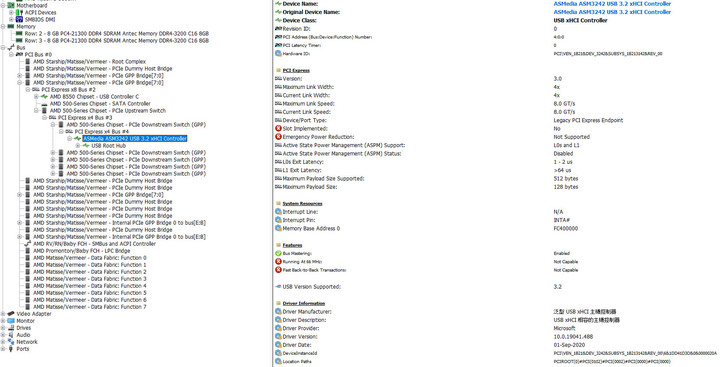
Task: Click the Ports icon in tree
Action: pos(11,349)
